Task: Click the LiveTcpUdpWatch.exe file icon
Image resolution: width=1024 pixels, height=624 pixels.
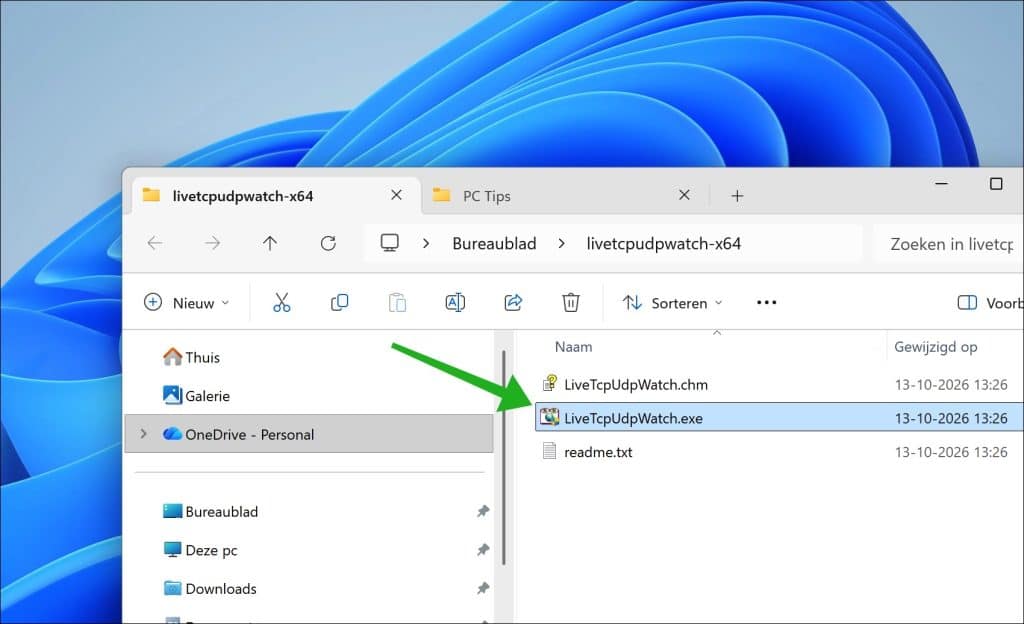Action: [x=550, y=417]
